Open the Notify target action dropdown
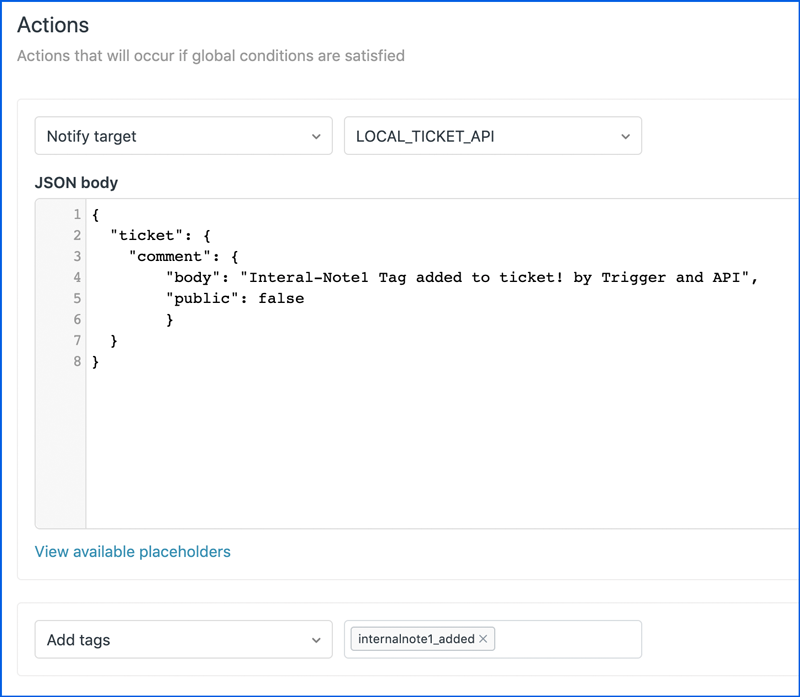 (184, 136)
